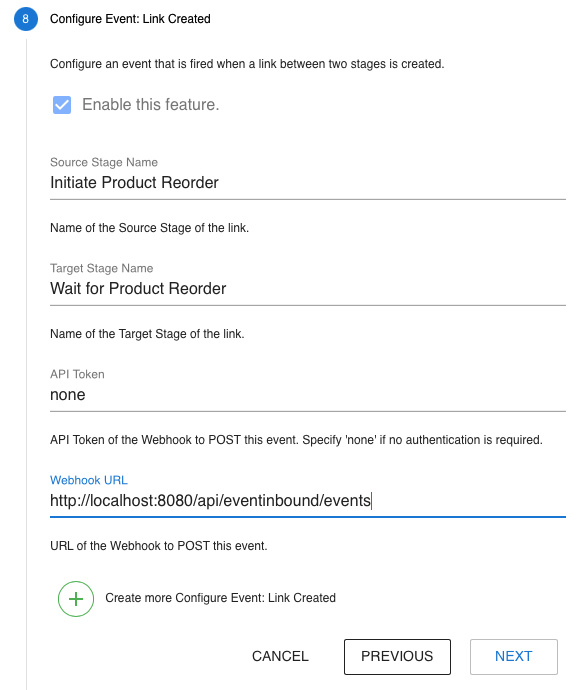This screenshot has height=690, width=586.
Task: Focus the Source Stage Name field
Action: pyautogui.click(x=308, y=183)
